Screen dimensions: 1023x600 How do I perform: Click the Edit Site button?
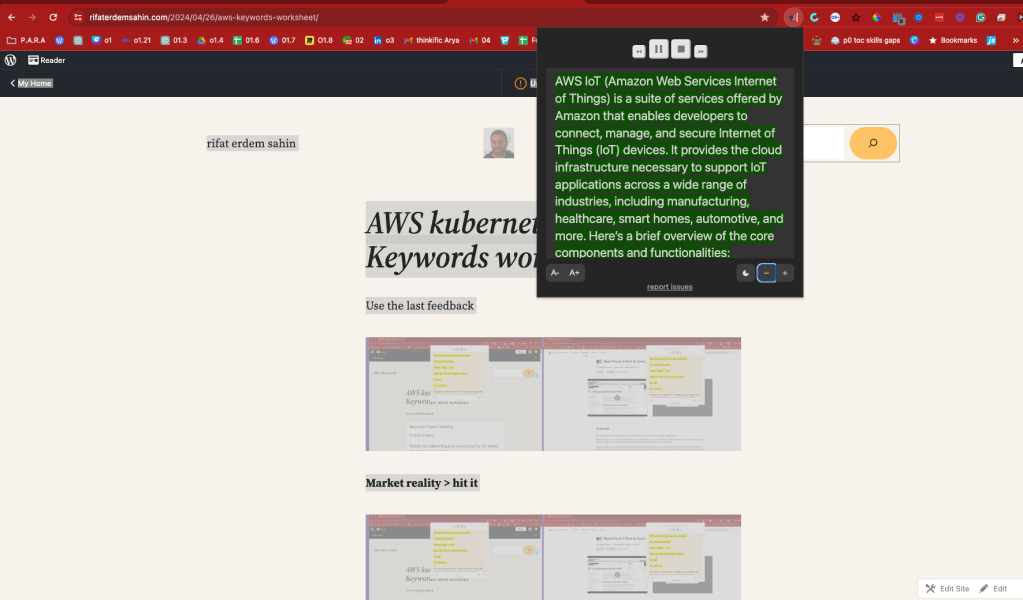point(947,588)
